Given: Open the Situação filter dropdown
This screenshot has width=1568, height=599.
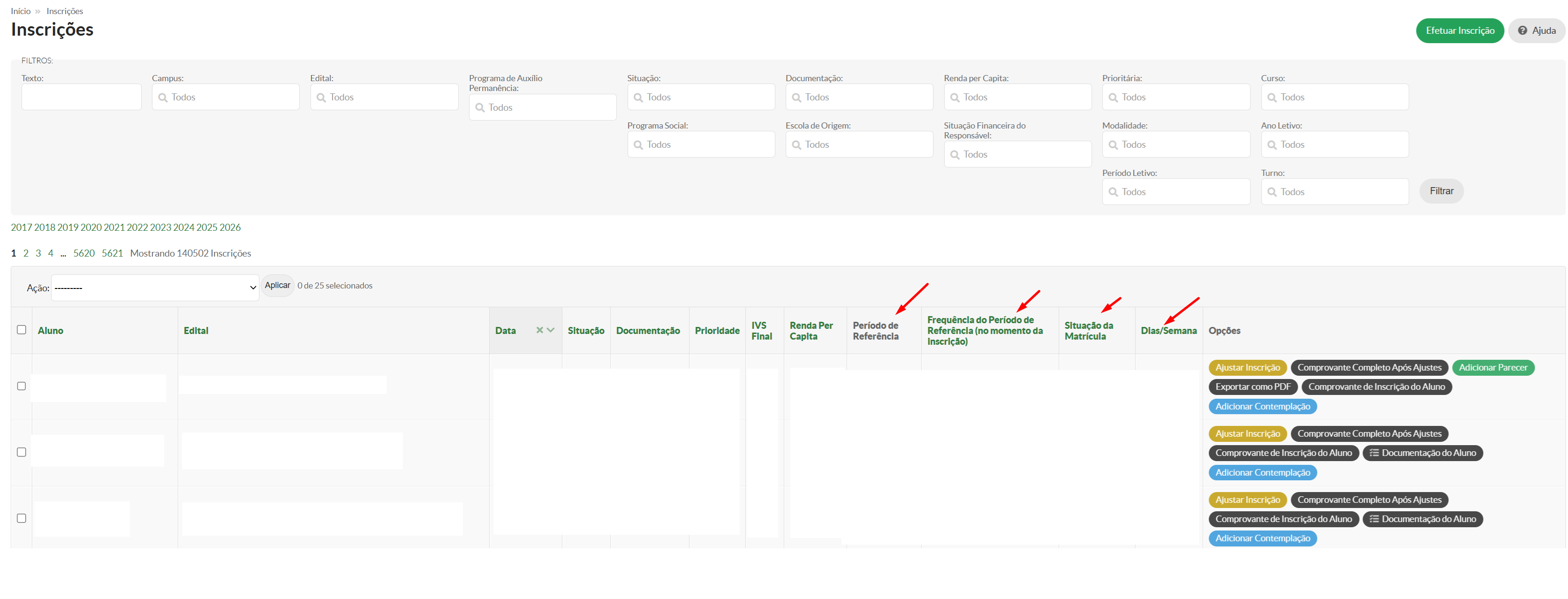Looking at the screenshot, I should (x=701, y=97).
